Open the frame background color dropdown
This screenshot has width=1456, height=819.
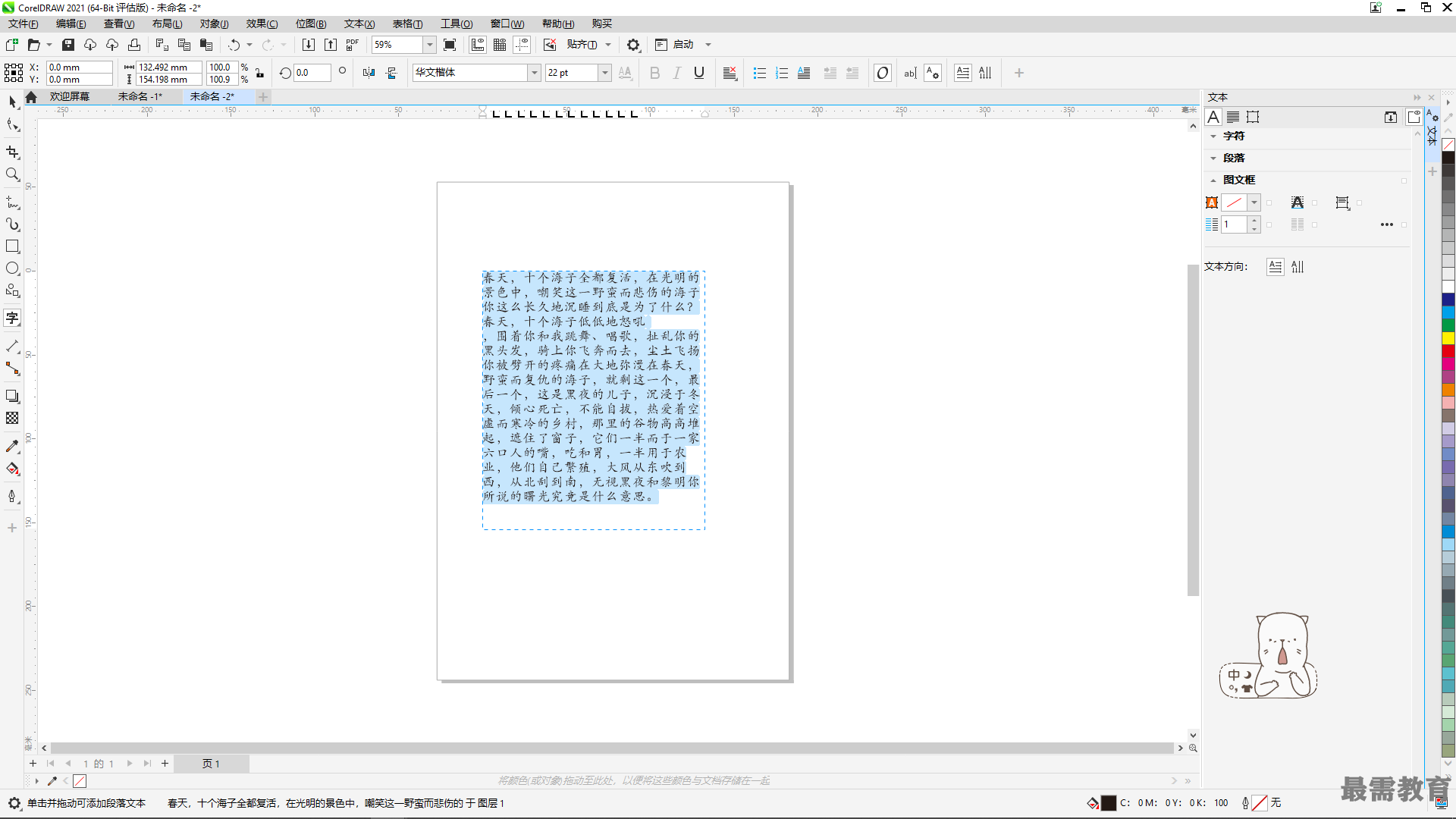1254,202
